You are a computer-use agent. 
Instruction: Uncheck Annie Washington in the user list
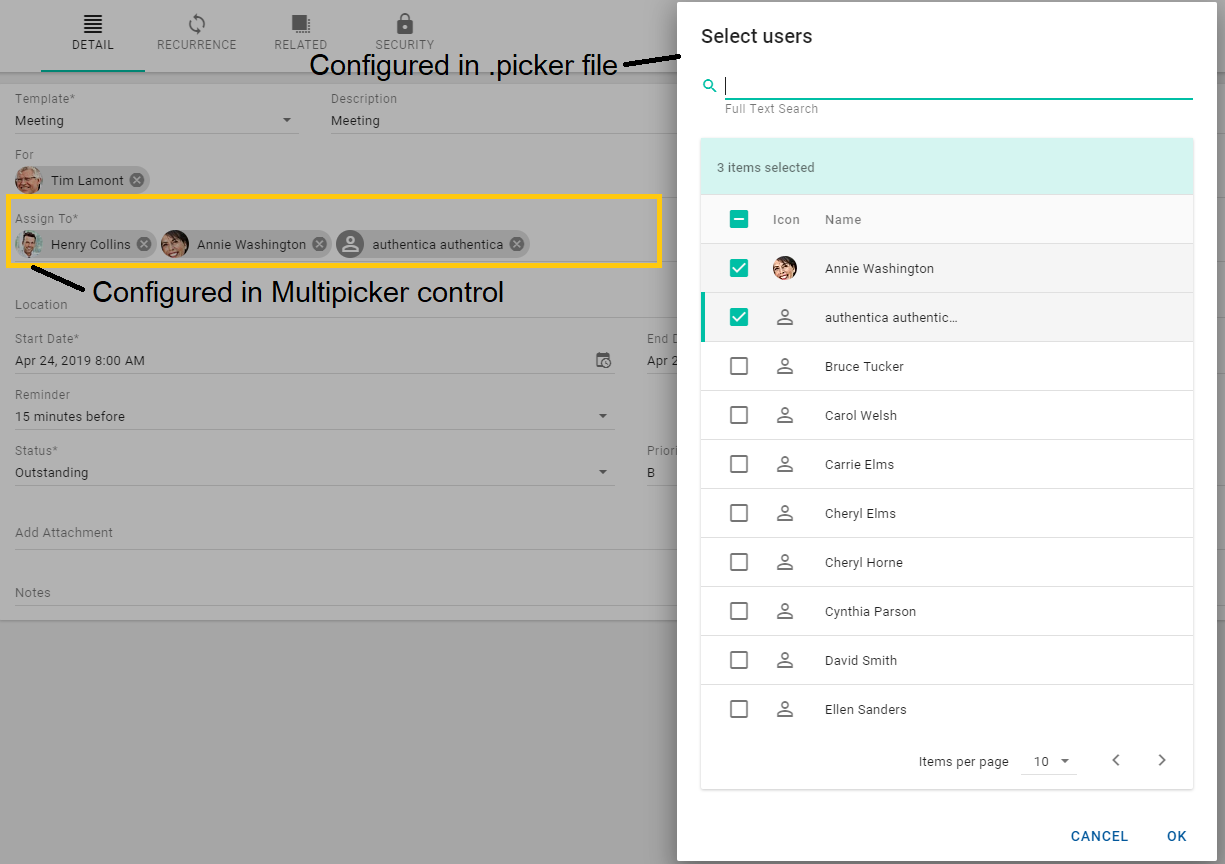(739, 268)
